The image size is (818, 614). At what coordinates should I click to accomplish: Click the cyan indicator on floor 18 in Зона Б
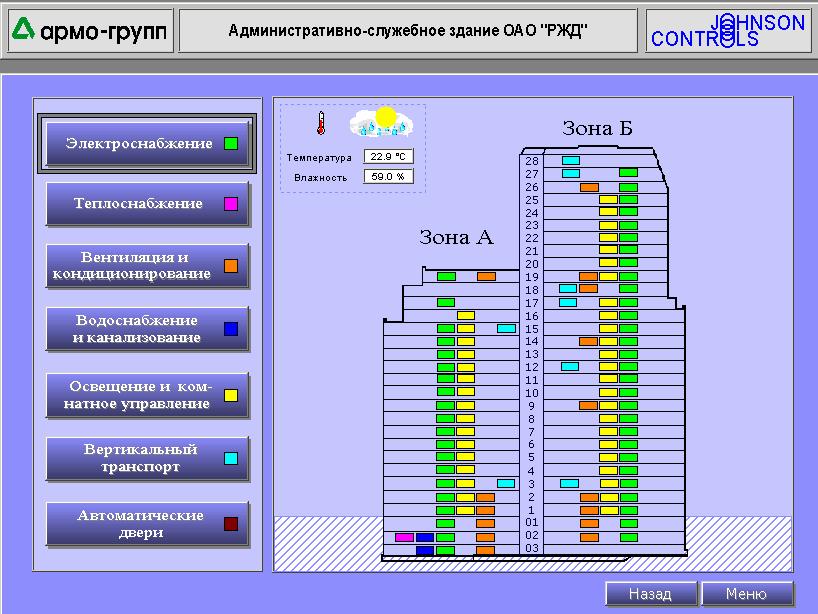[x=568, y=288]
